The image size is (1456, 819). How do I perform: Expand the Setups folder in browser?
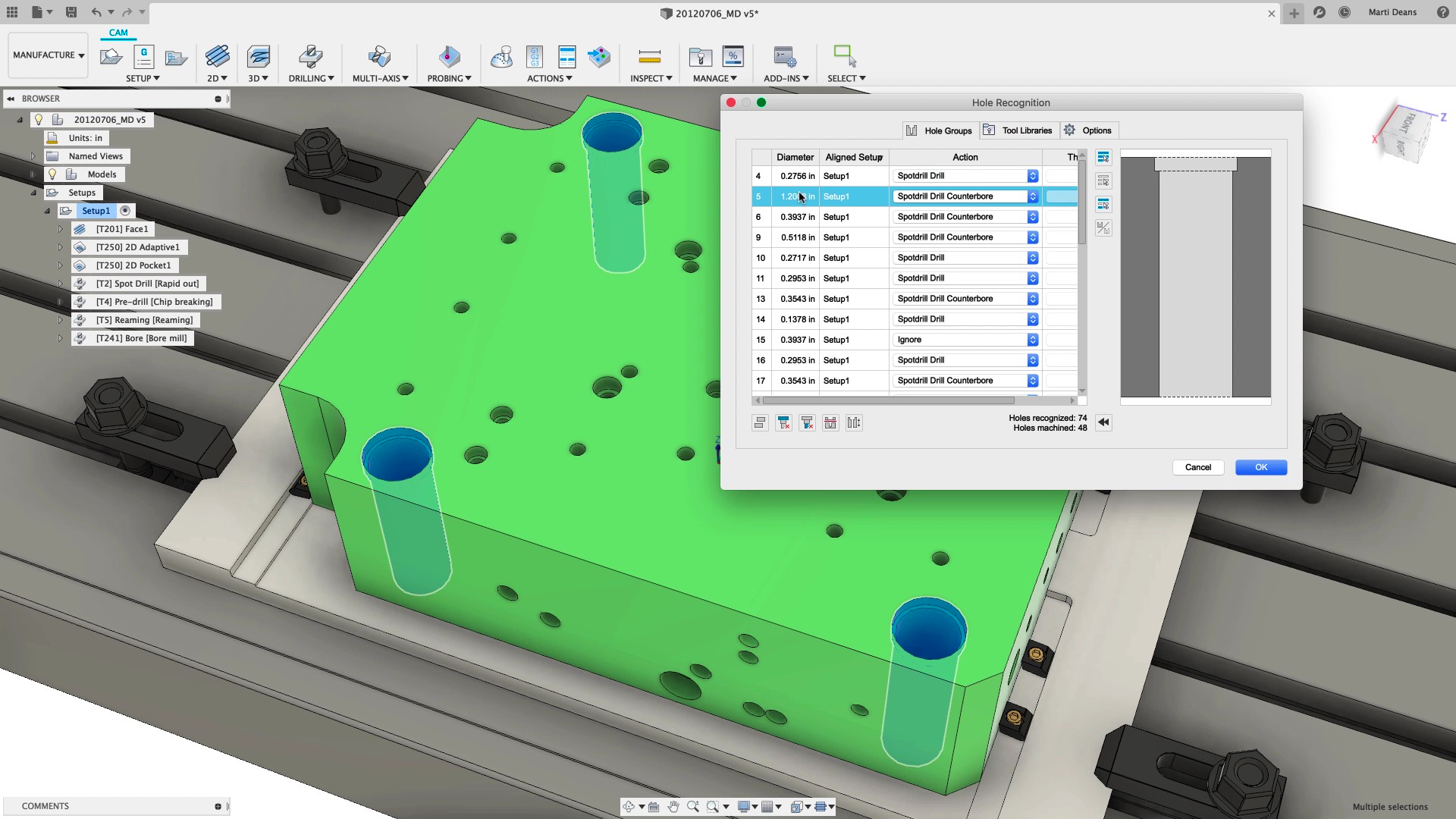point(33,193)
